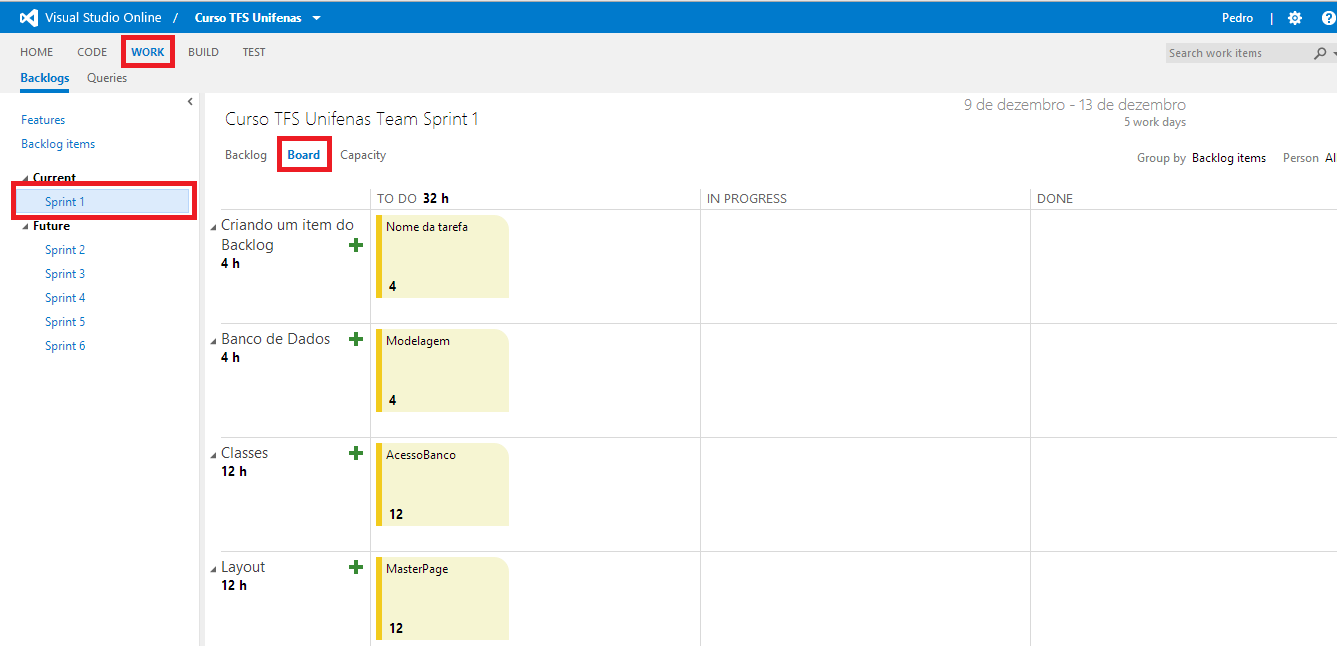The height and width of the screenshot is (646, 1337).
Task: Click remaining hours 12 on MasterPage card
Action: coord(396,628)
